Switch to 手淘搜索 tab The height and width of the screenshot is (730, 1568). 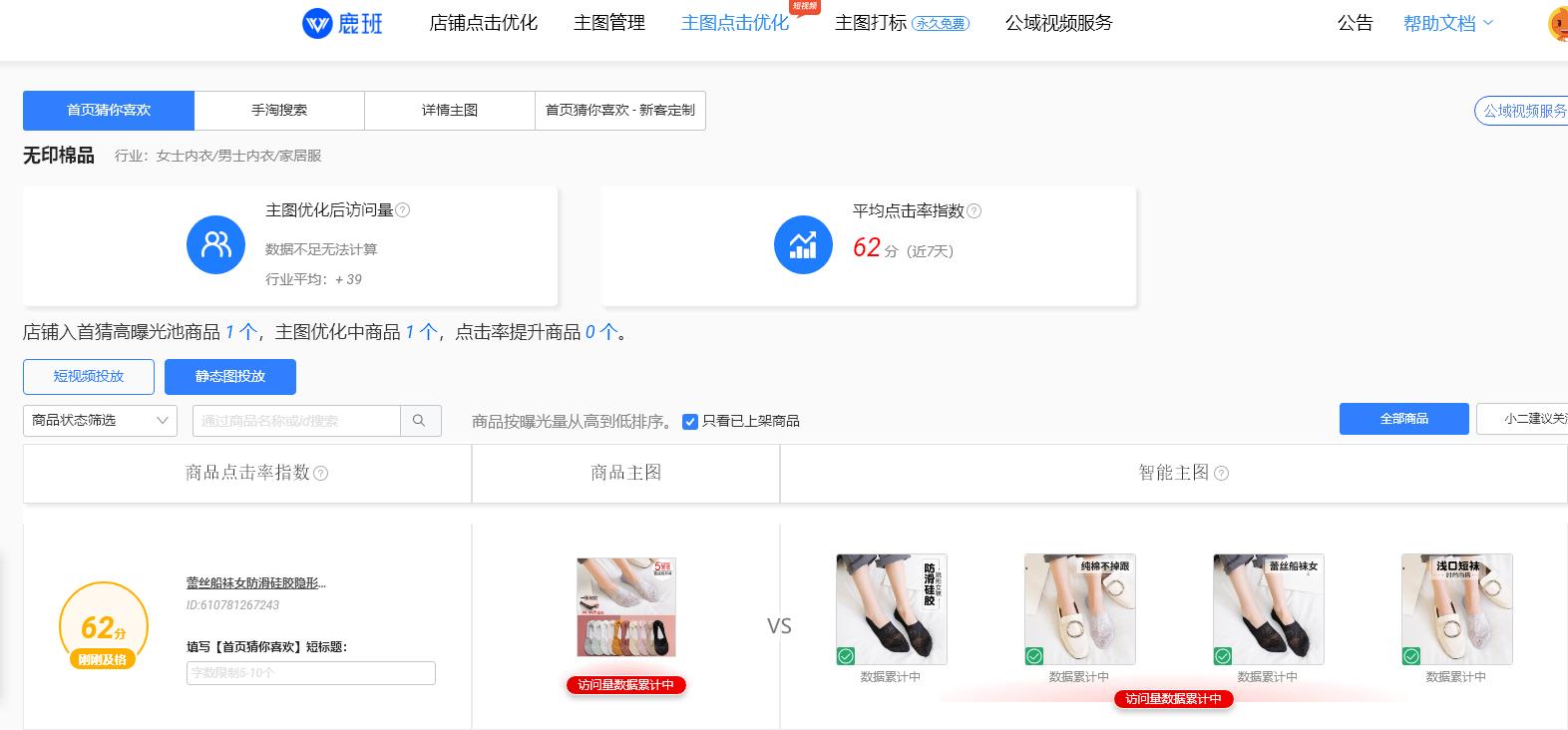tap(279, 110)
